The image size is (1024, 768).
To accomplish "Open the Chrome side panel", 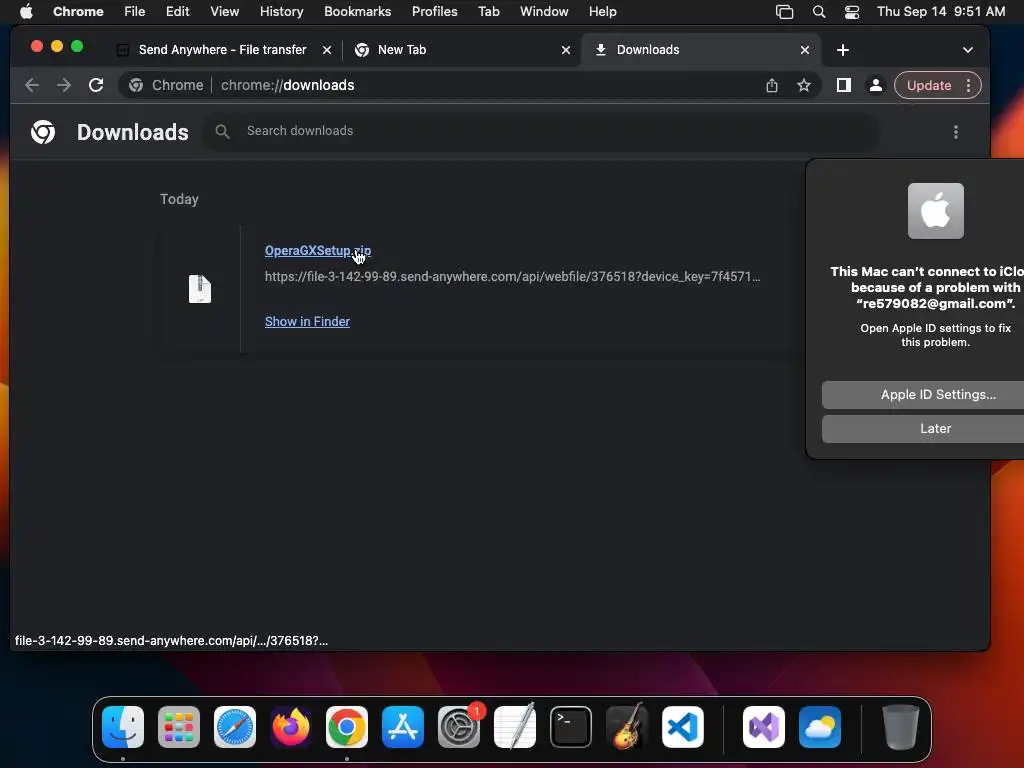I will 844,86.
